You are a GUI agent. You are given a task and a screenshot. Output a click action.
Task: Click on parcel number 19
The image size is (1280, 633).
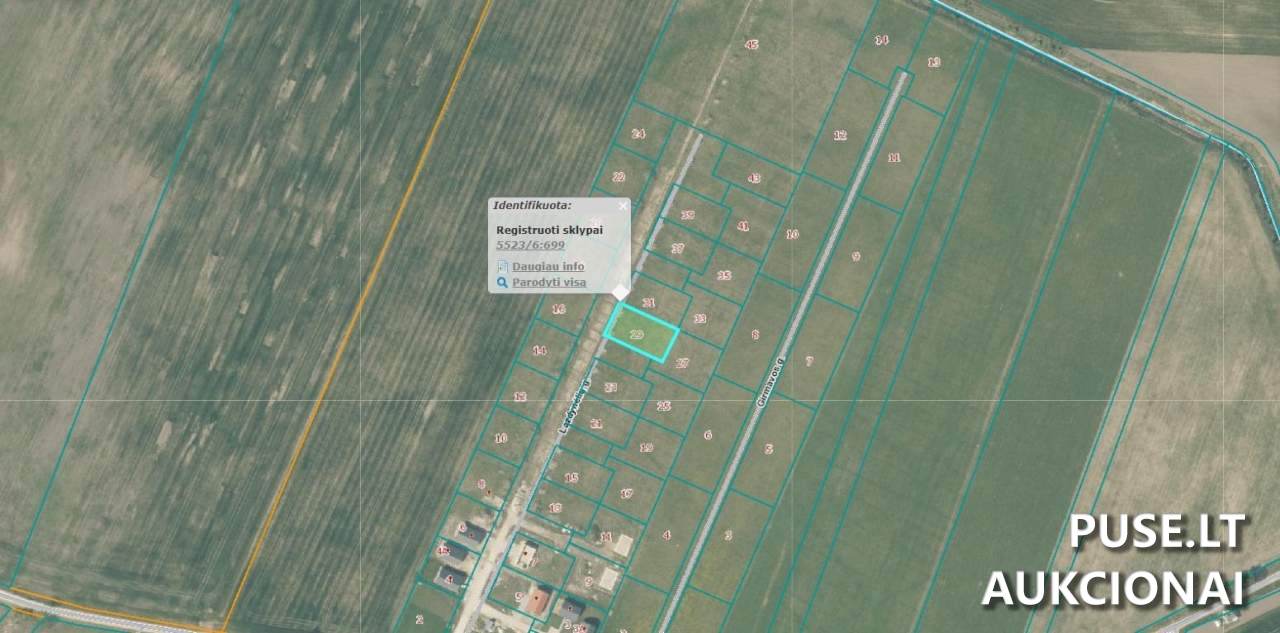click(646, 448)
